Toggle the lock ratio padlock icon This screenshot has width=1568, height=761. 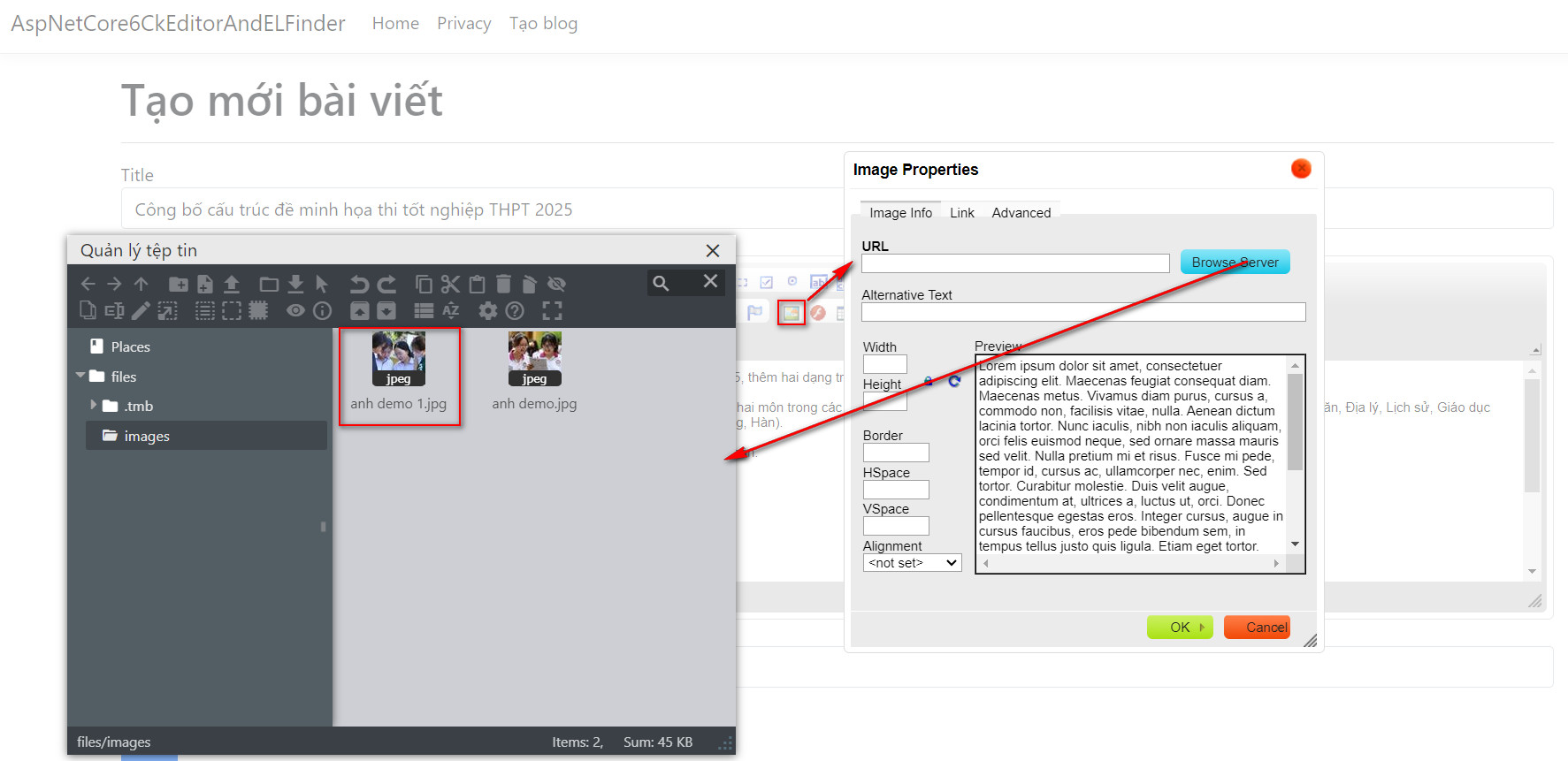coord(928,381)
